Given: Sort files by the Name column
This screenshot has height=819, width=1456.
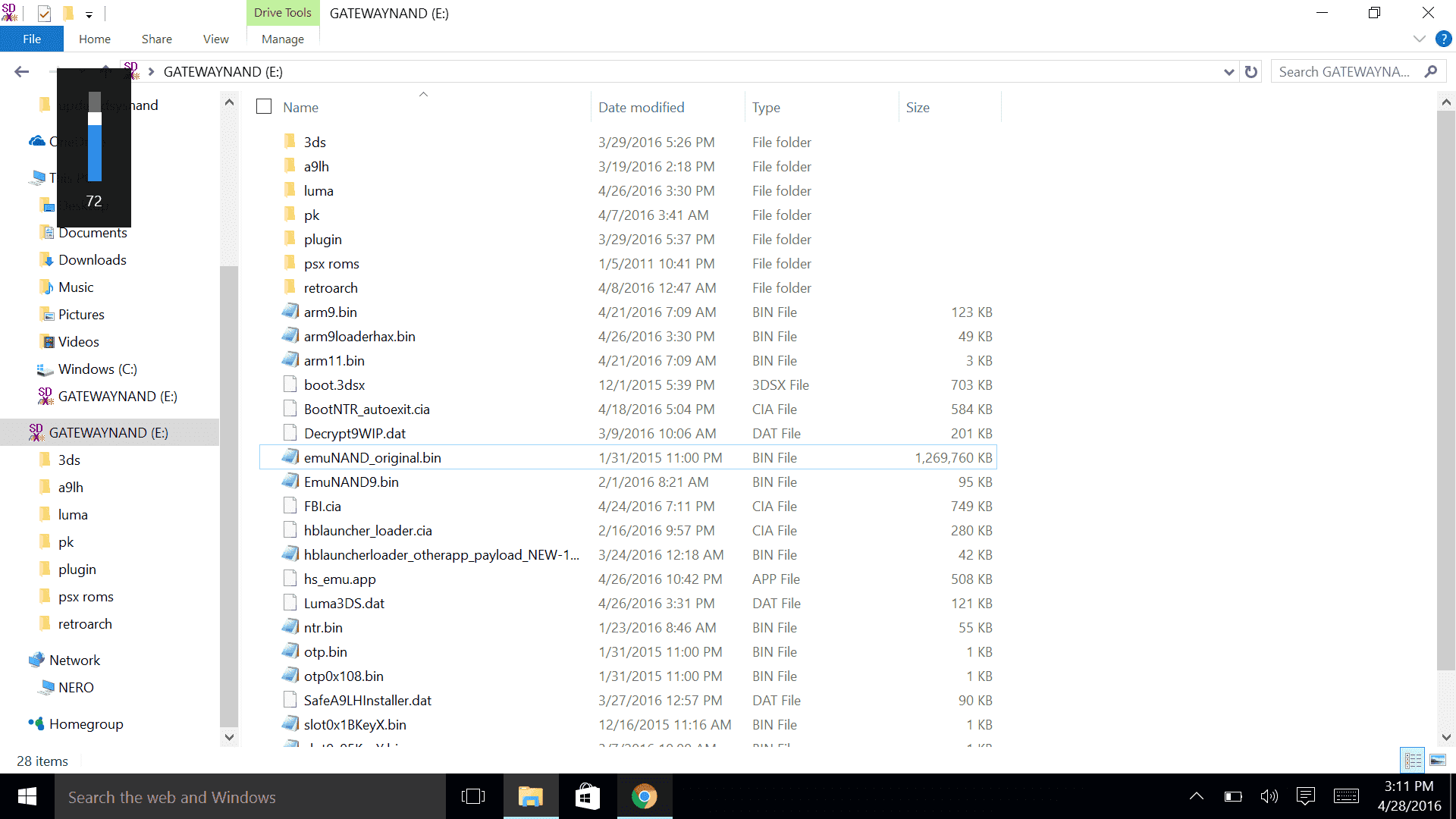Looking at the screenshot, I should 301,108.
